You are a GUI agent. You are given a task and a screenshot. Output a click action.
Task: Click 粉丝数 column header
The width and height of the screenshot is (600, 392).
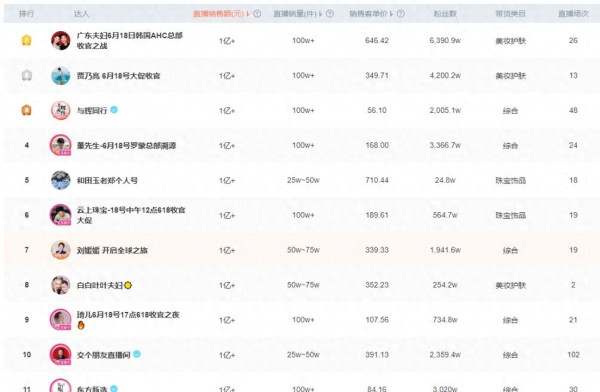pyautogui.click(x=445, y=14)
